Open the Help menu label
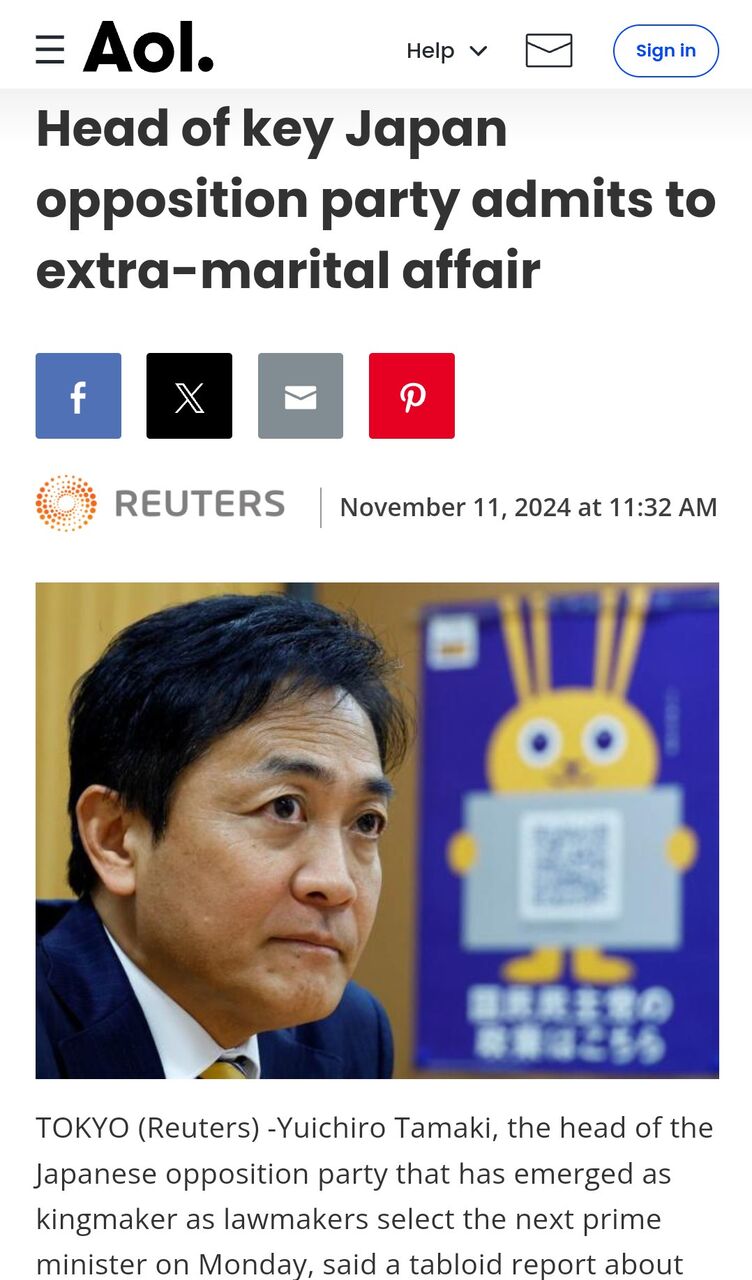This screenshot has height=1280, width=752. 430,51
